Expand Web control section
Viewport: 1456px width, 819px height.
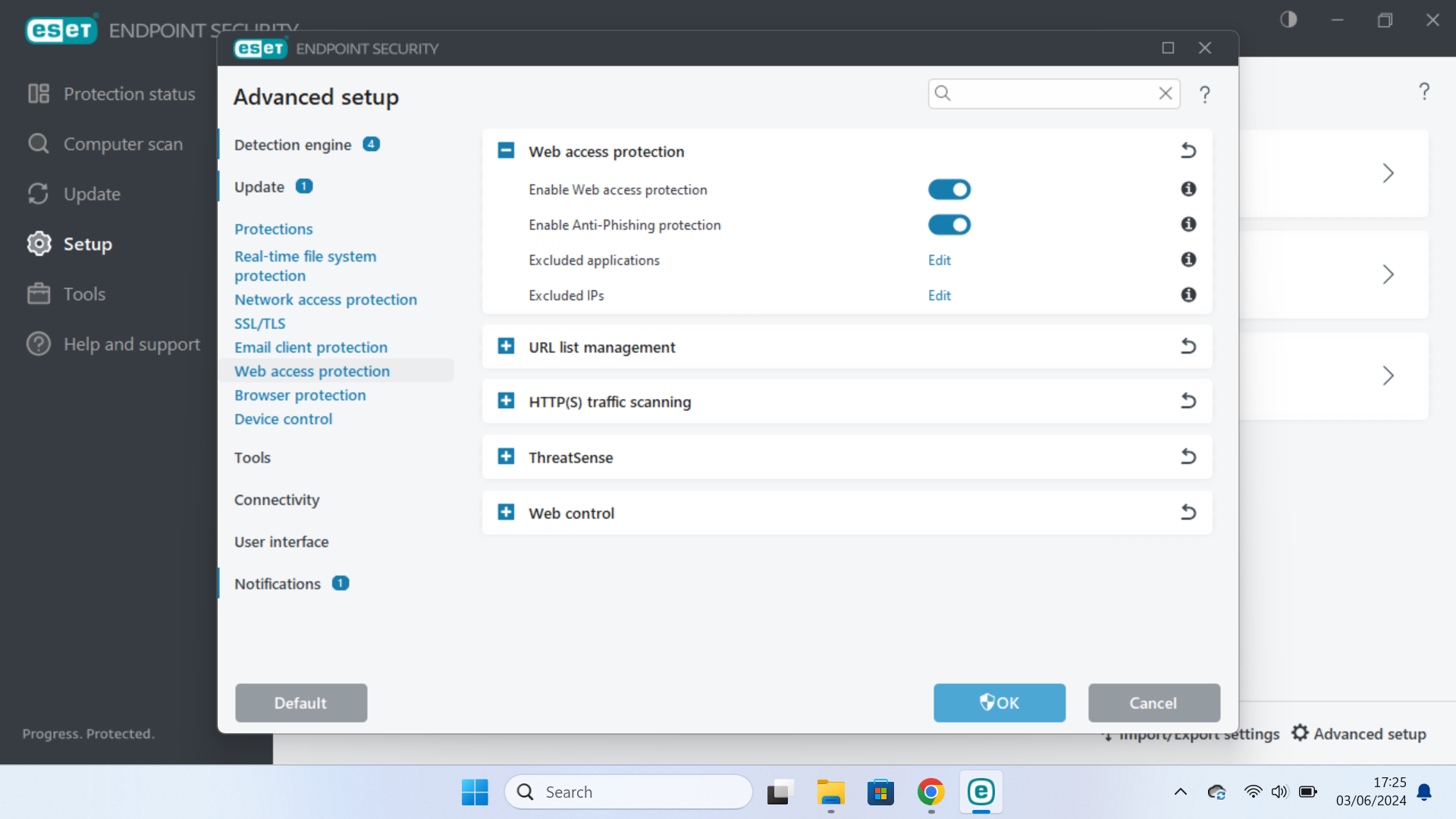tap(506, 512)
